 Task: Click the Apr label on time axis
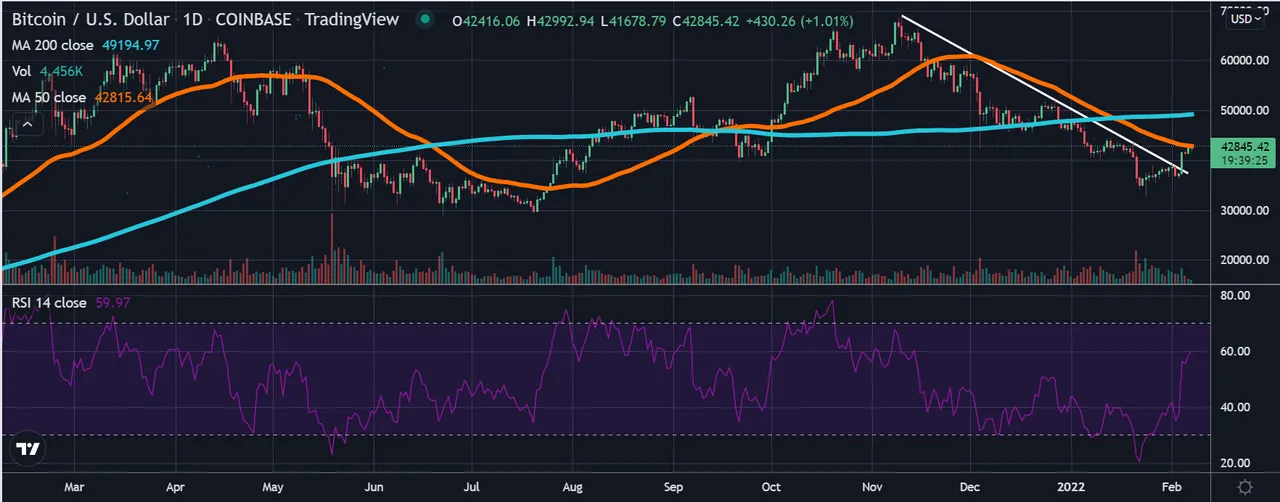point(175,487)
